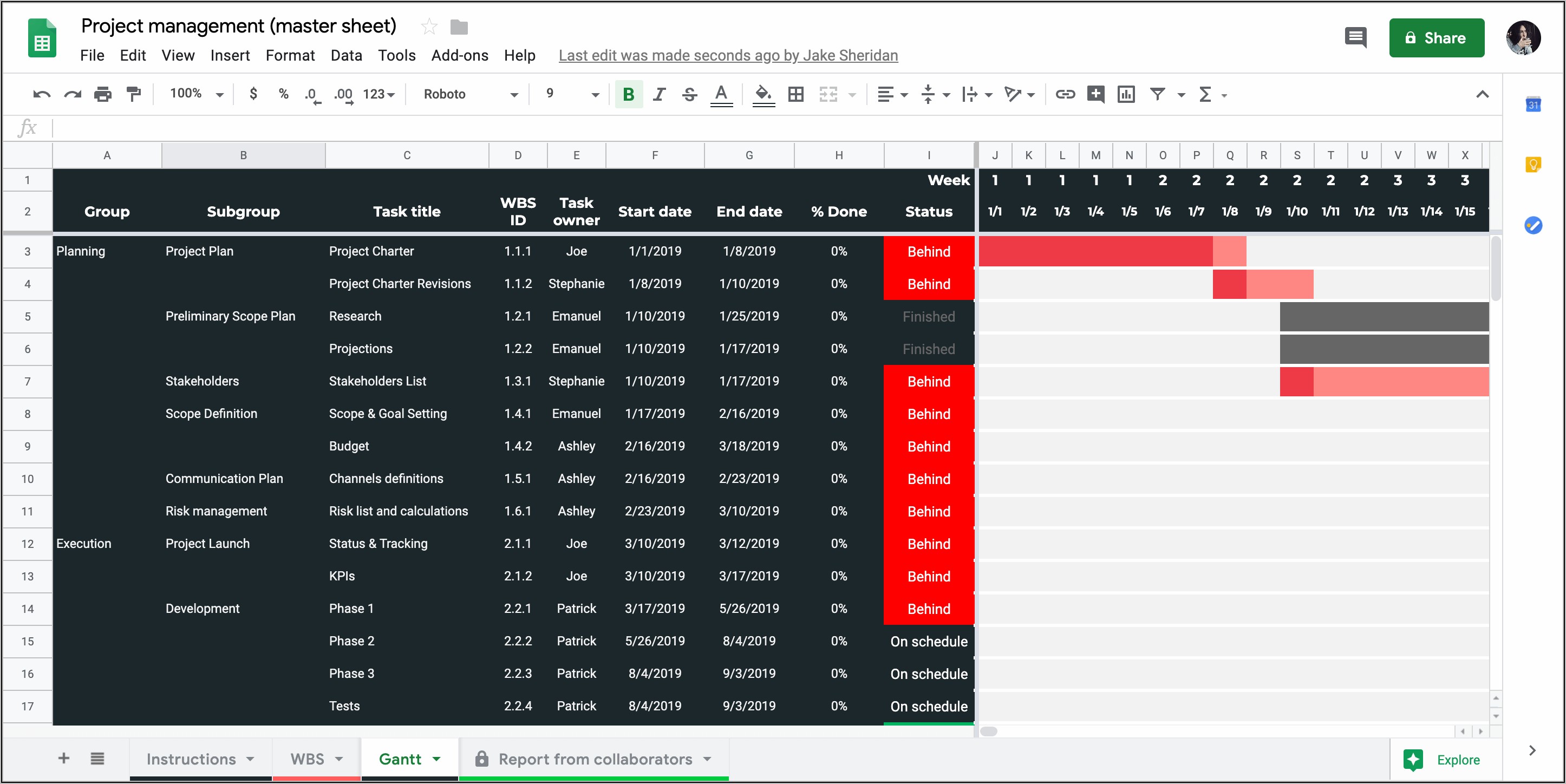This screenshot has width=1566, height=784.
Task: Toggle bold formatting button
Action: (629, 94)
